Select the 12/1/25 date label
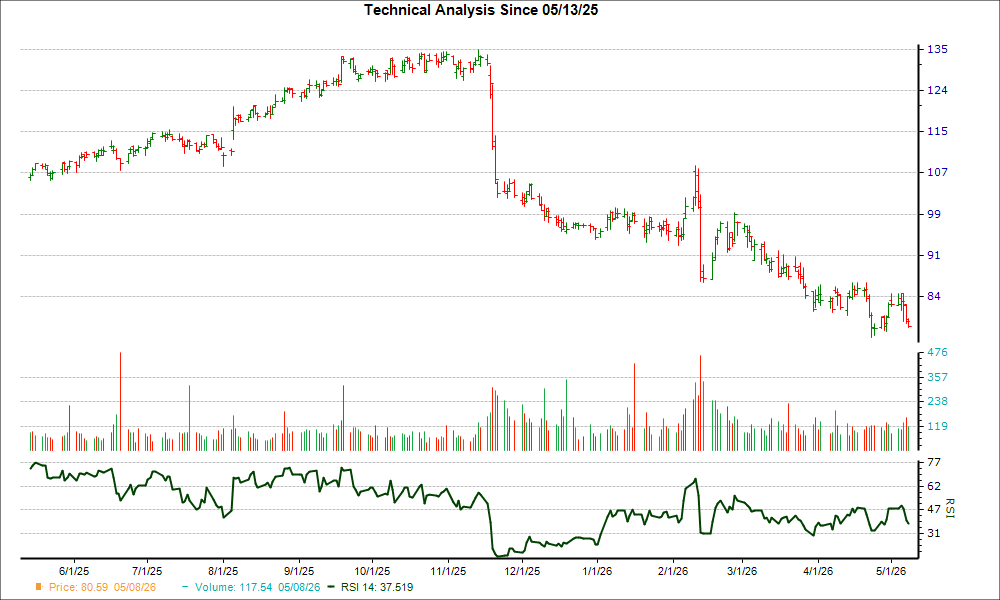Viewport: 1000px width, 600px height. (x=522, y=571)
